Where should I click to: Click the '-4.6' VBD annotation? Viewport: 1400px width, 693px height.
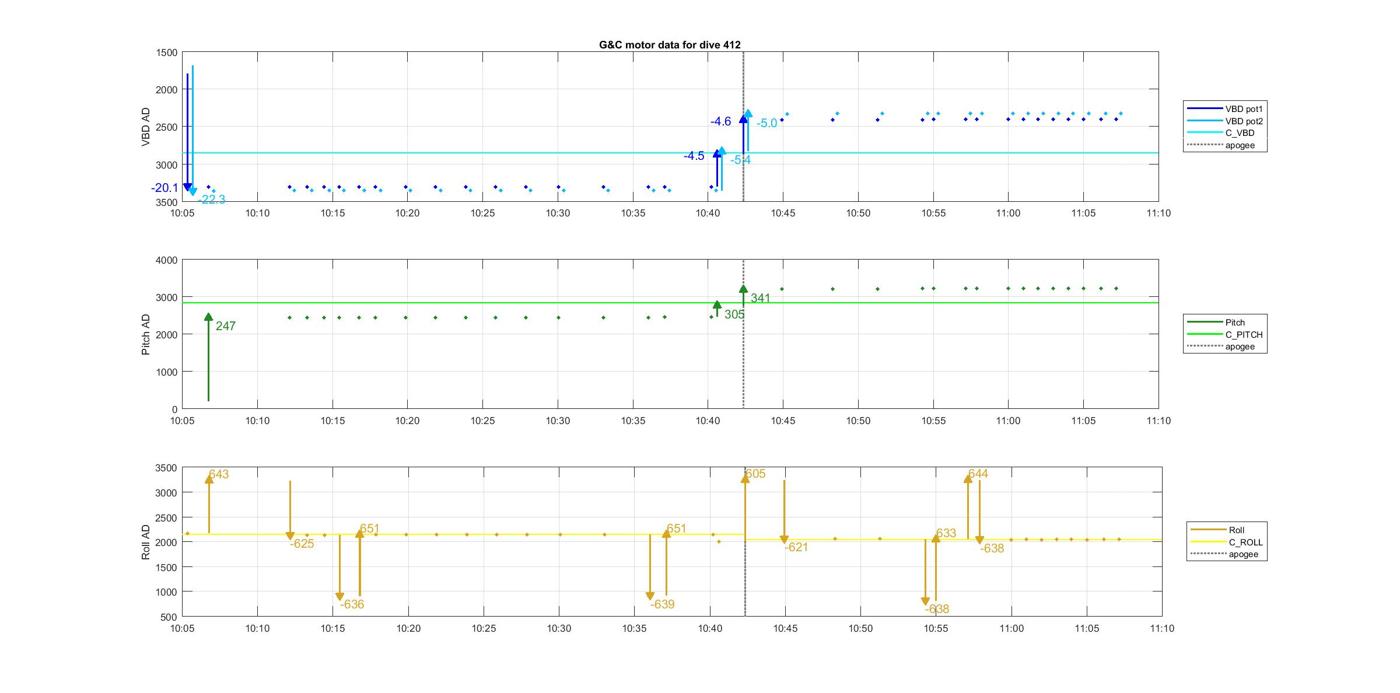721,122
